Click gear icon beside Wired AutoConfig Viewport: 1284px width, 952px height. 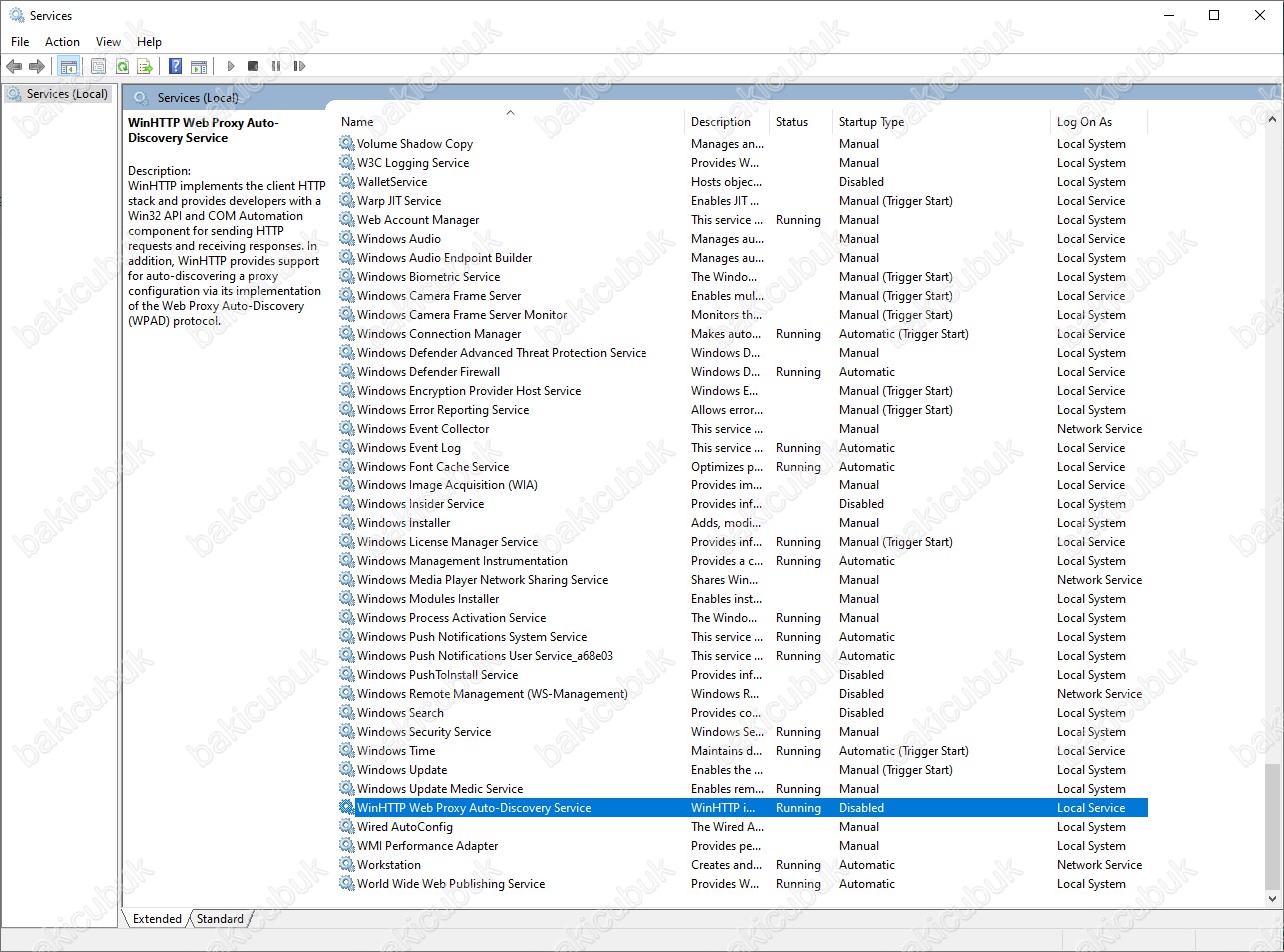click(x=347, y=827)
